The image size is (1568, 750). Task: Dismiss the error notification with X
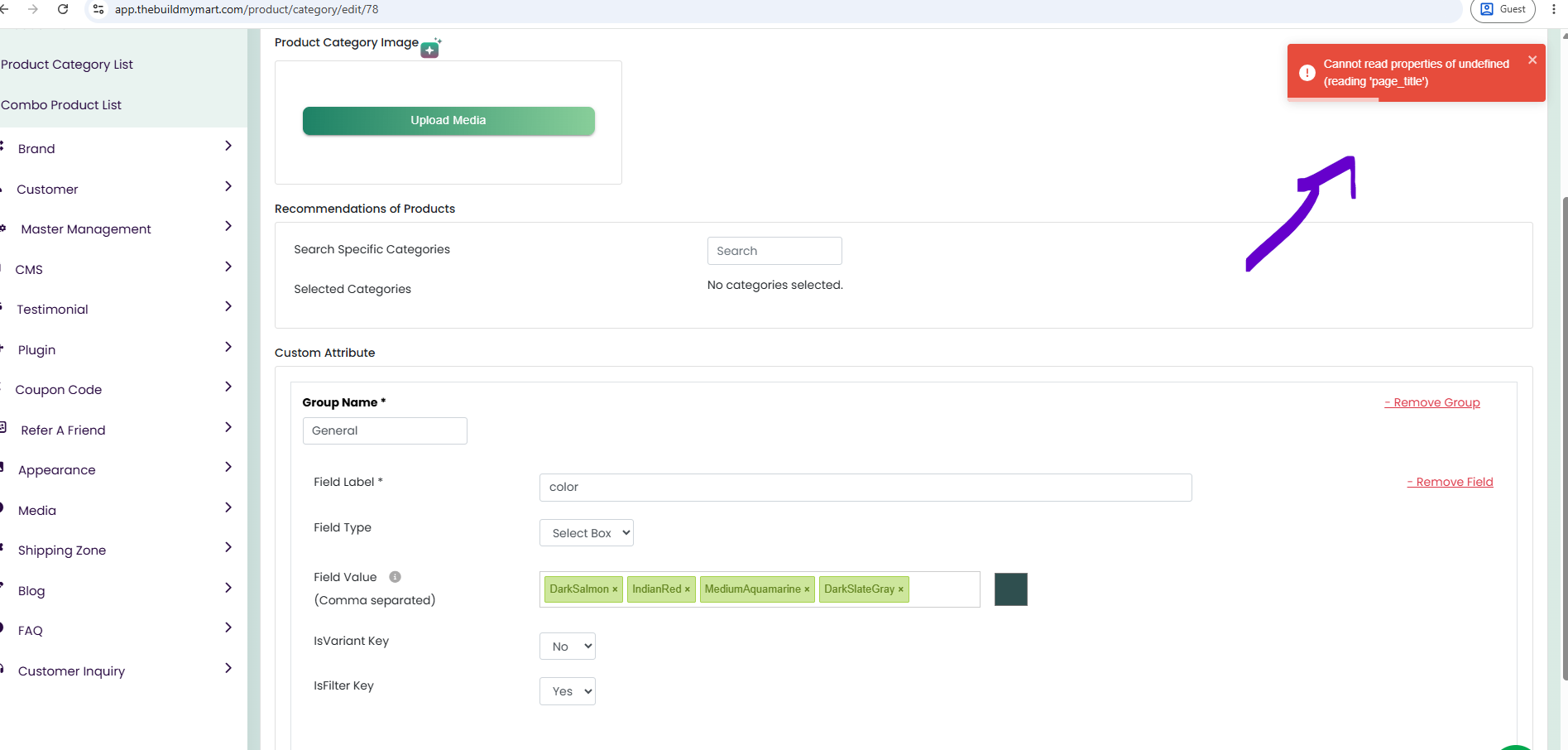pyautogui.click(x=1532, y=60)
